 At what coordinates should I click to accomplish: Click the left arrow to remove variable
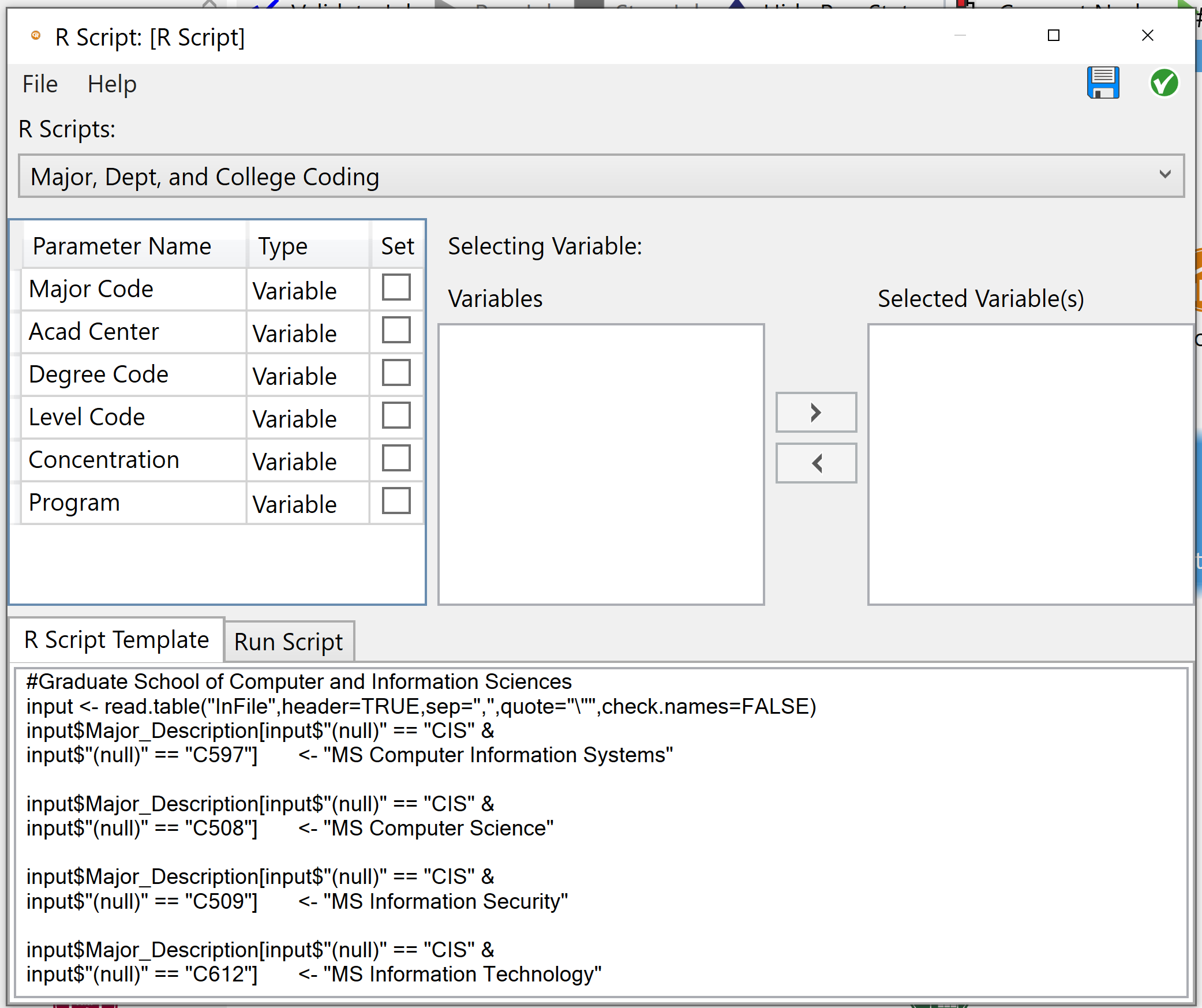(815, 463)
